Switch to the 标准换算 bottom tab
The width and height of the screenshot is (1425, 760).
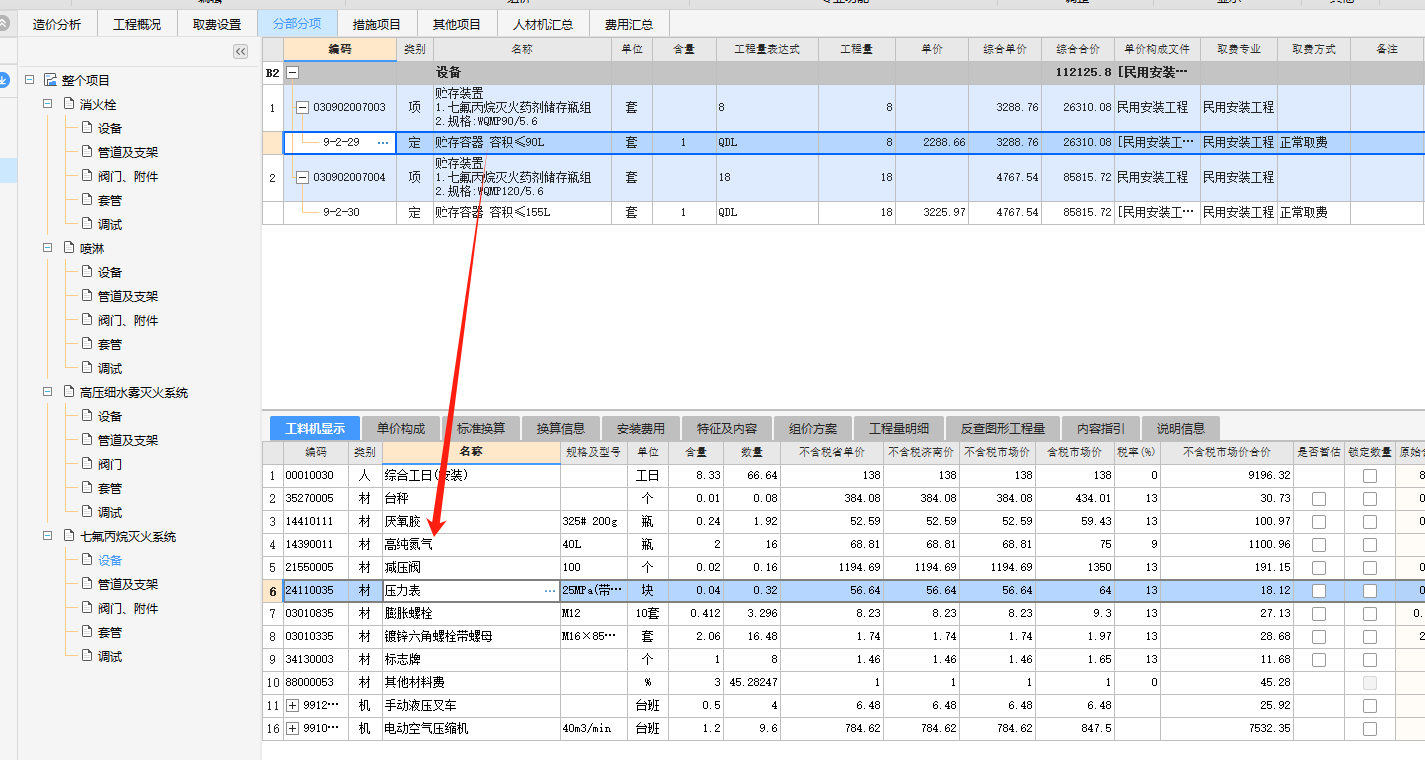(x=481, y=428)
